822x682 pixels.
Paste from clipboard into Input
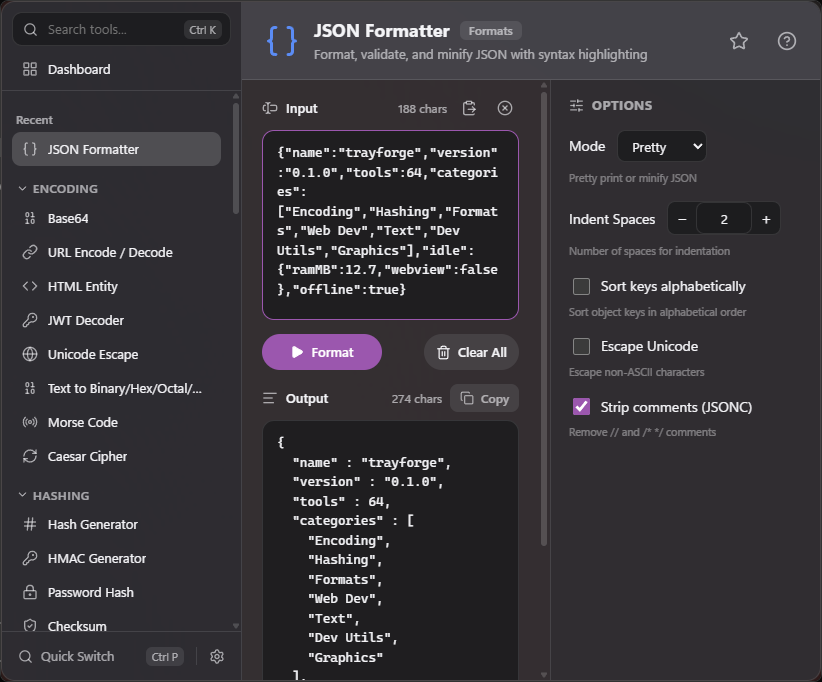click(469, 109)
